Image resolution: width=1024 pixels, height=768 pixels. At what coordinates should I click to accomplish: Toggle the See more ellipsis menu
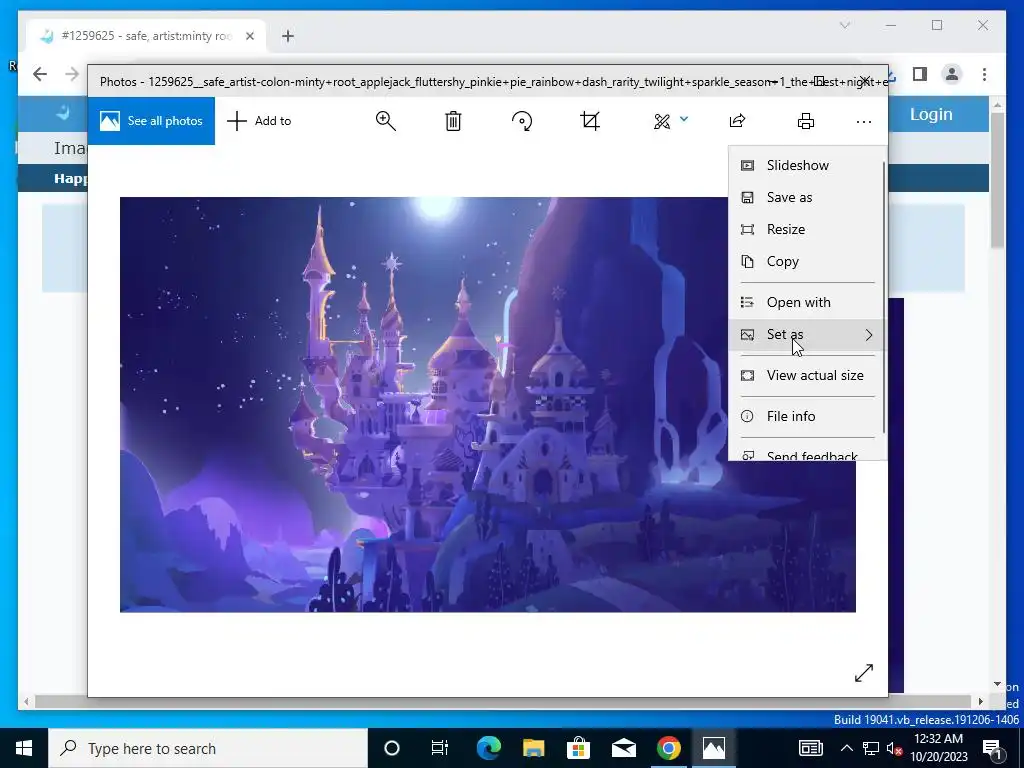(863, 121)
